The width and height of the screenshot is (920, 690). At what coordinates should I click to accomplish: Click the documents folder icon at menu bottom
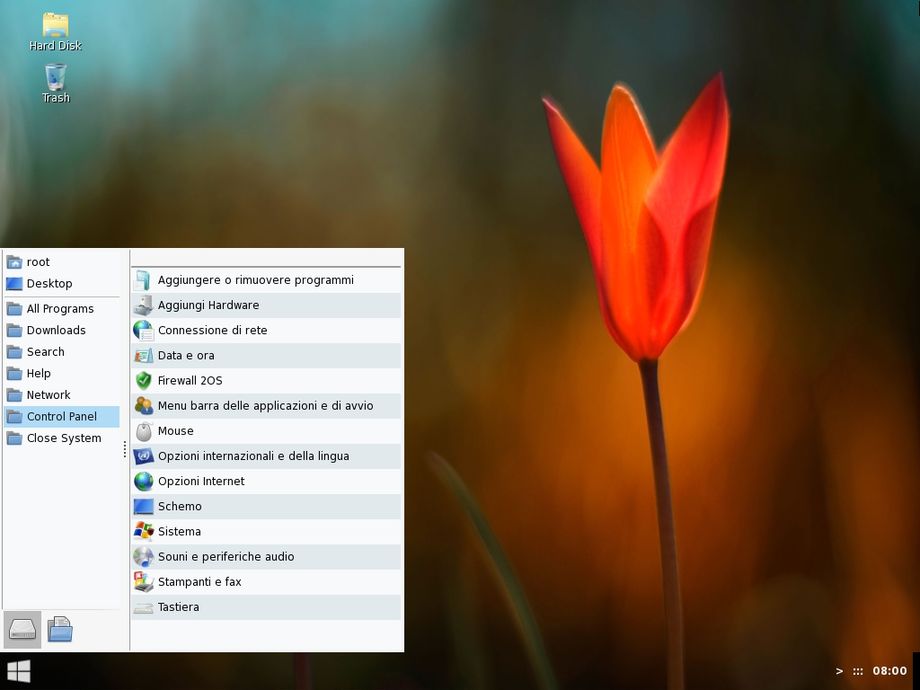tap(60, 630)
